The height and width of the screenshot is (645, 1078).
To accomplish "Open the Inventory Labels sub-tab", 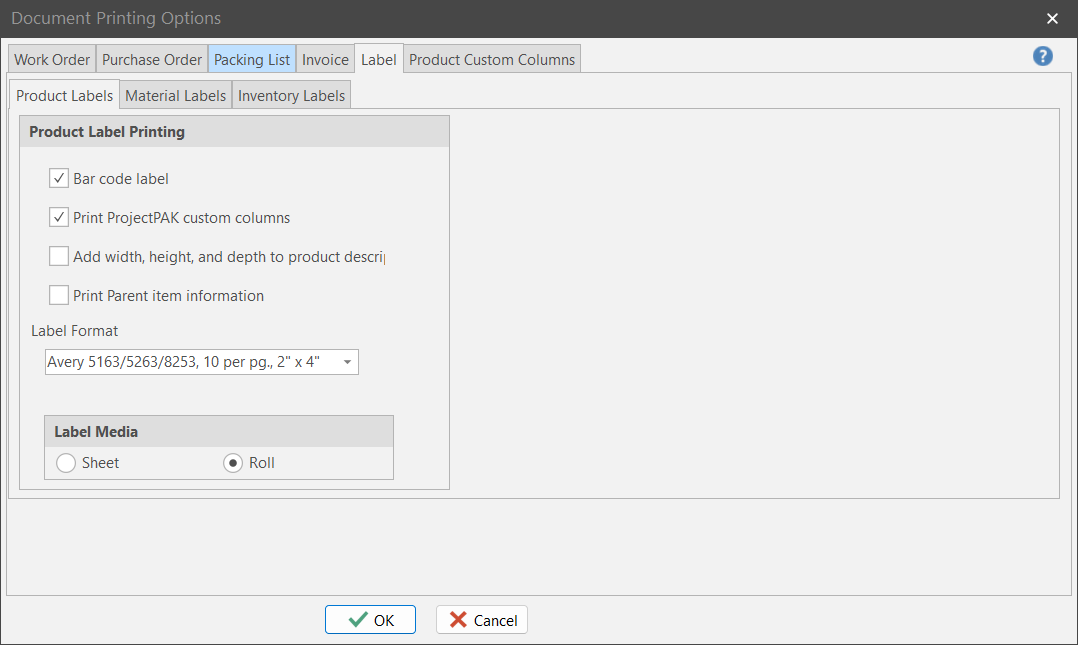I will [291, 96].
